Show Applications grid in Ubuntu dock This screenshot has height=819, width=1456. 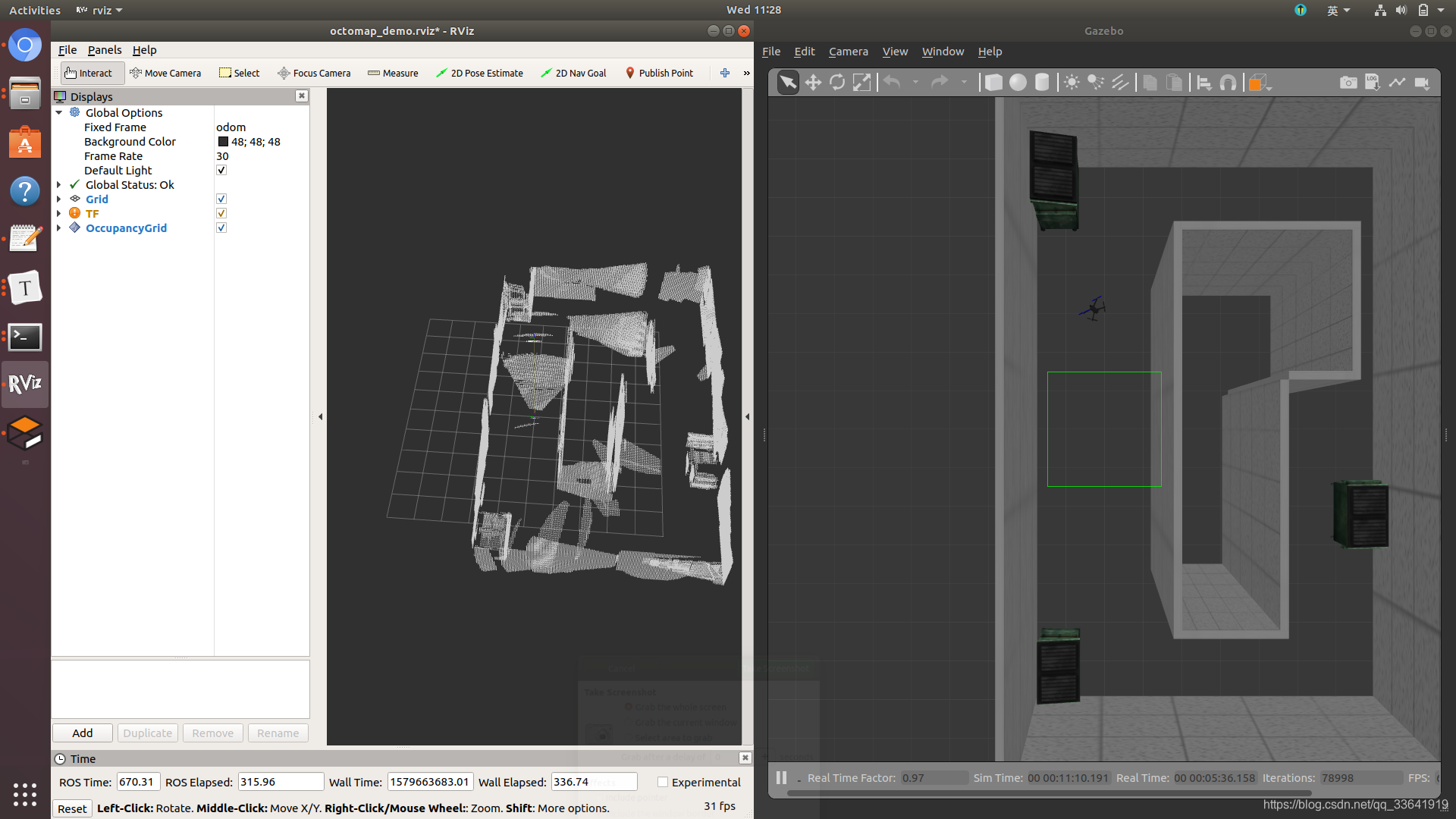click(25, 794)
